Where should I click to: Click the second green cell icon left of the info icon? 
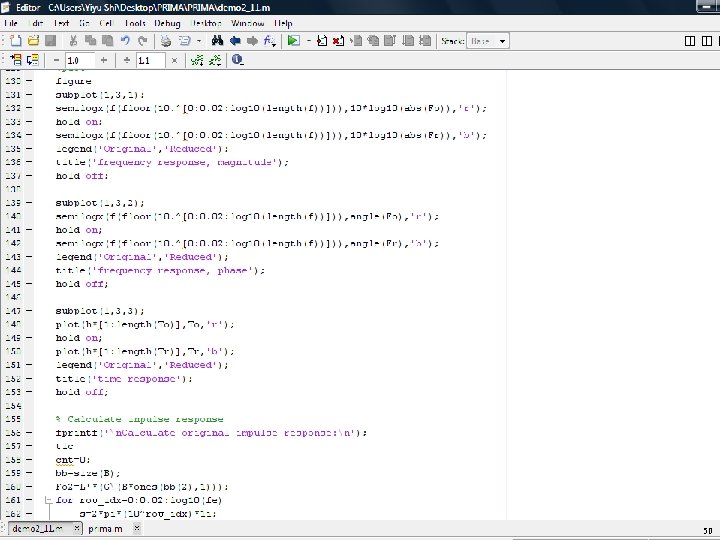click(x=215, y=60)
